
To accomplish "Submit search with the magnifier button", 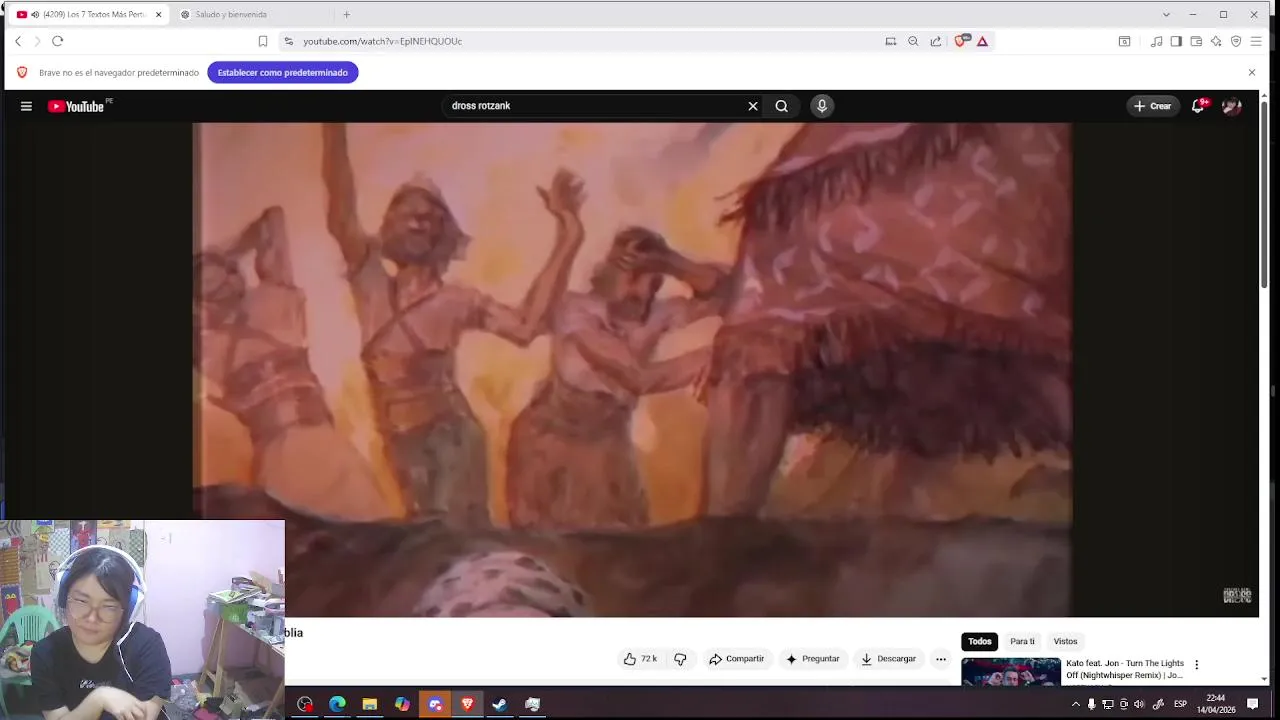I will click(x=782, y=106).
